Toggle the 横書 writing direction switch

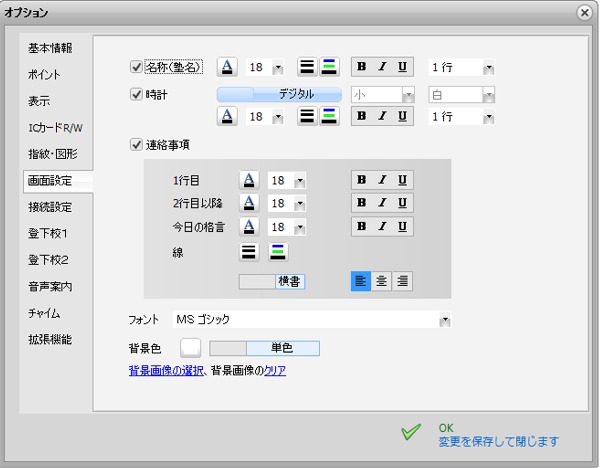pyautogui.click(x=272, y=282)
